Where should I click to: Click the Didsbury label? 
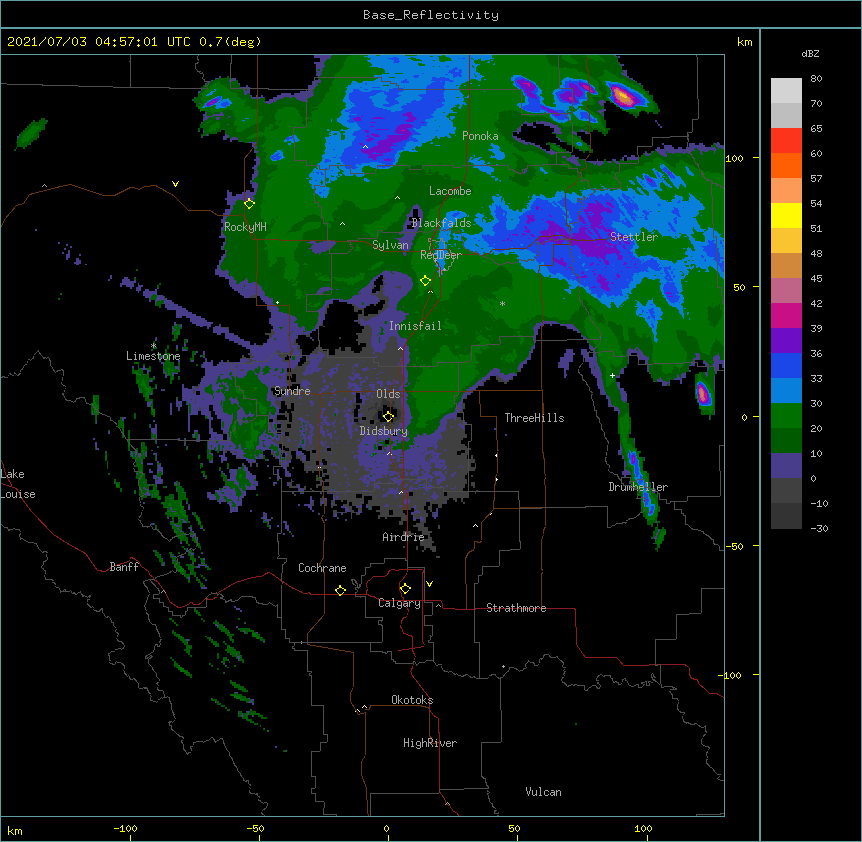384,431
